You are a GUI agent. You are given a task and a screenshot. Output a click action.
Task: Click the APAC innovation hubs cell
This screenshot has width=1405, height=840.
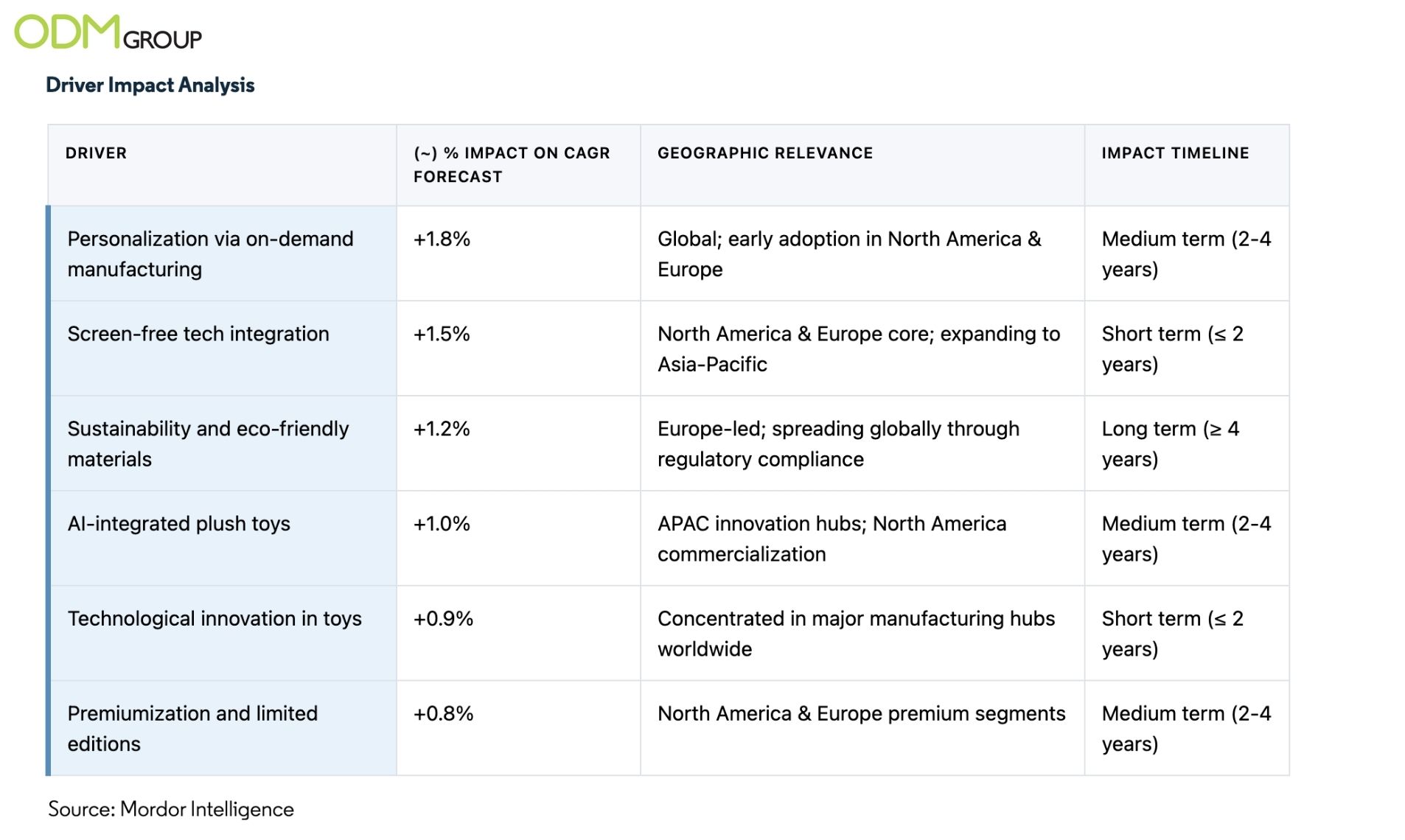click(832, 539)
